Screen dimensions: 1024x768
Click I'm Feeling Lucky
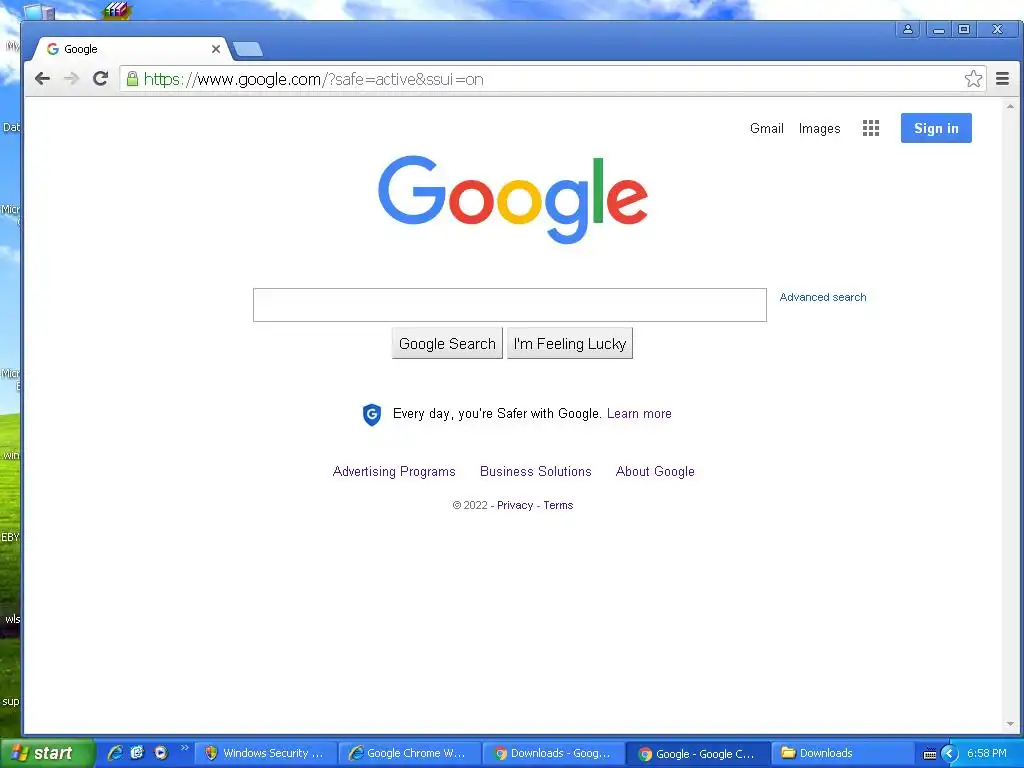click(x=569, y=344)
